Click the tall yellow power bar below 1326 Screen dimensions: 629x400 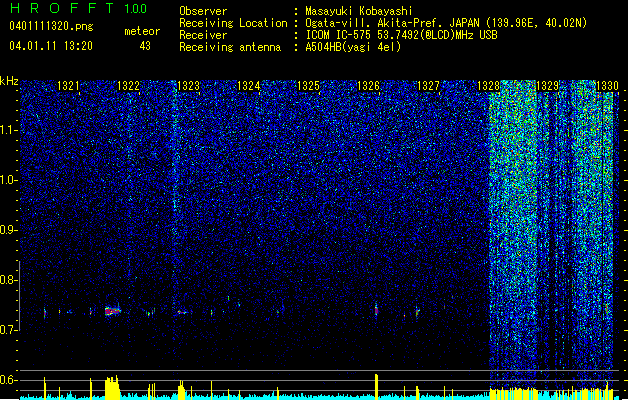click(x=377, y=387)
